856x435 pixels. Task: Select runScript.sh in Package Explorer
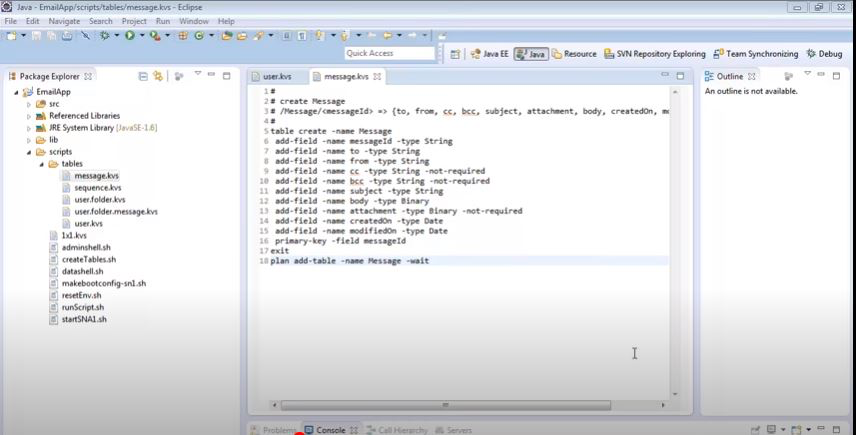coord(82,307)
